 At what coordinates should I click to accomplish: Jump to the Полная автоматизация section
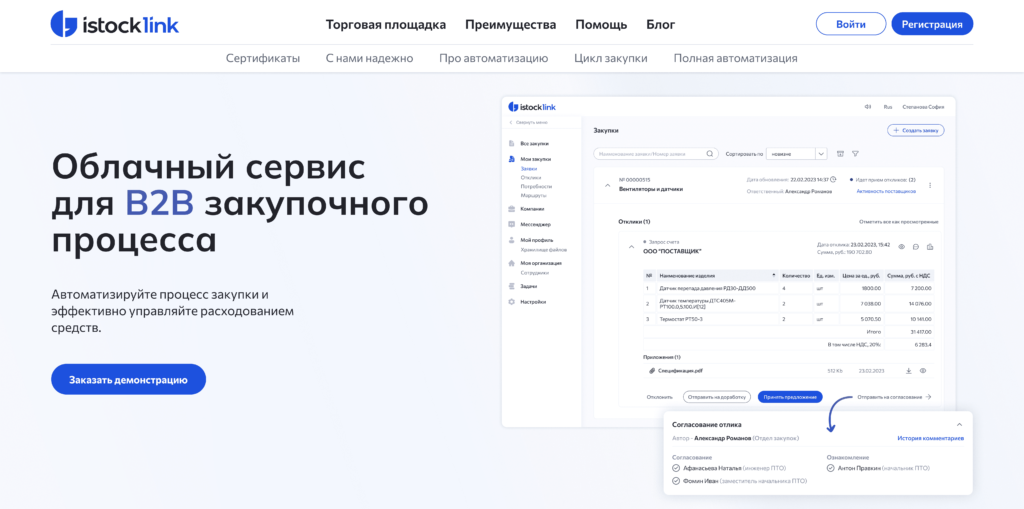point(735,58)
